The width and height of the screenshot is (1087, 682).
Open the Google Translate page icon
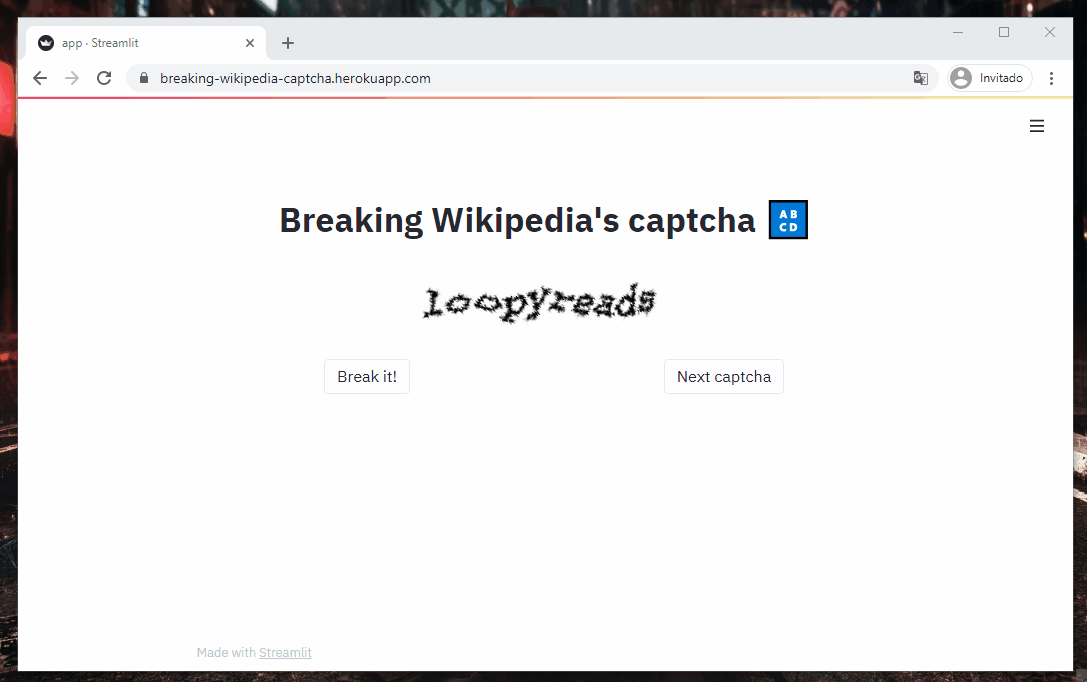(x=921, y=78)
